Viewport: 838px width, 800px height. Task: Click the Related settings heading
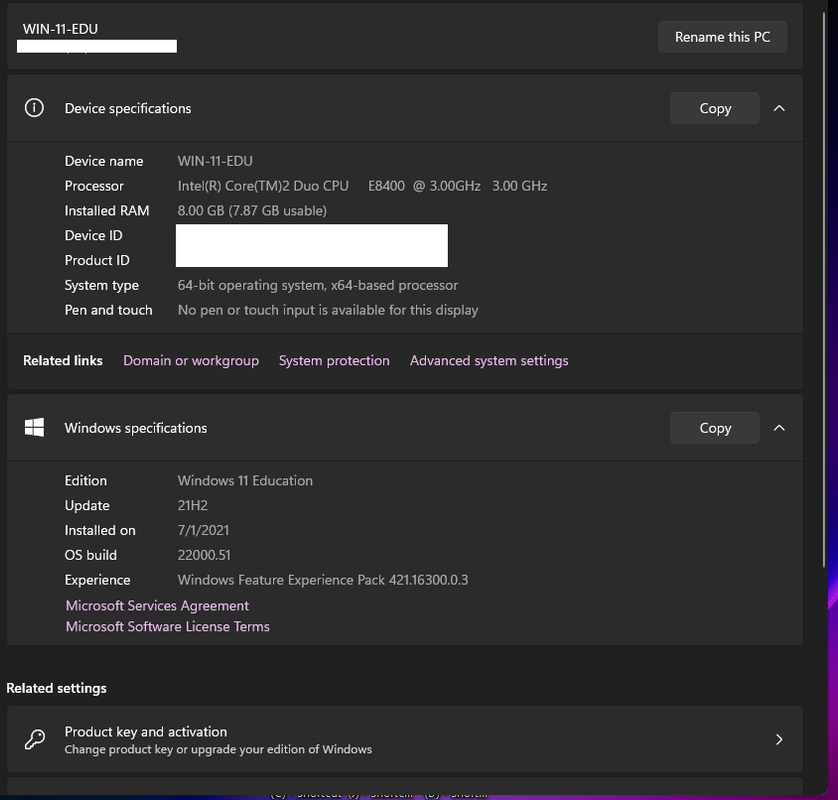(x=56, y=688)
